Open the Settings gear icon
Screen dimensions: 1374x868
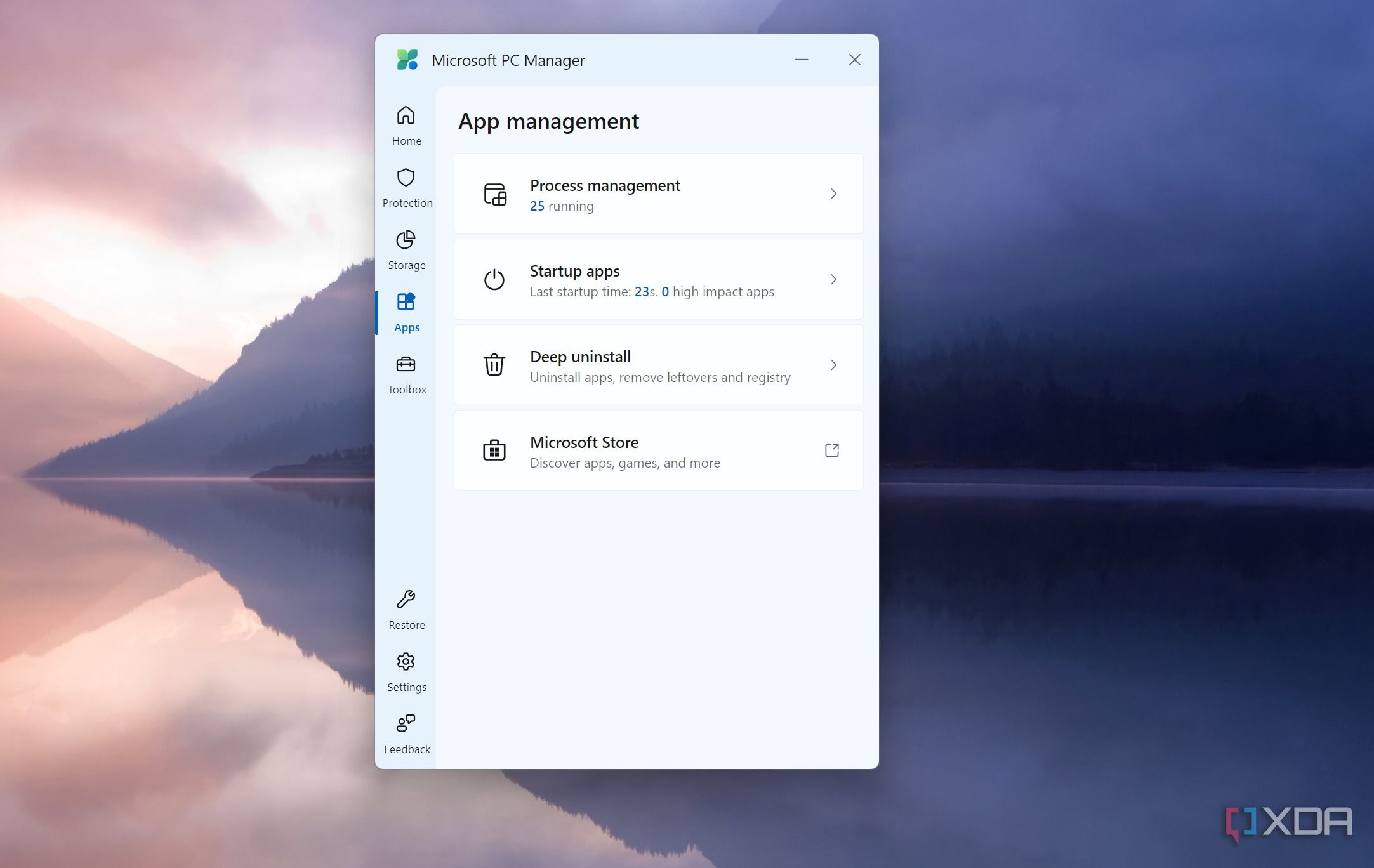pyautogui.click(x=406, y=662)
